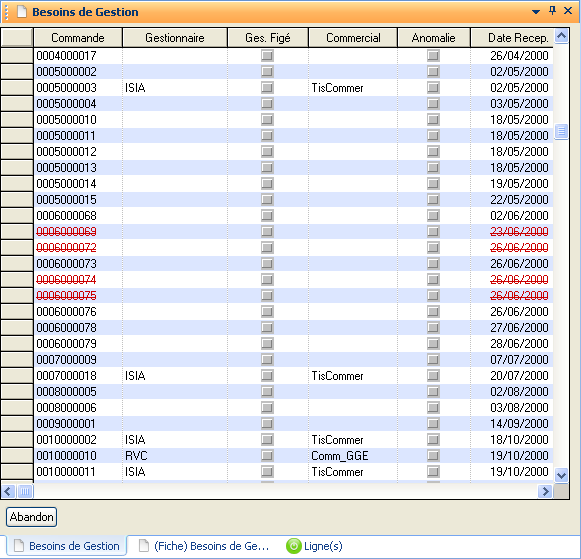Image resolution: width=581 pixels, height=559 pixels.
Task: Click the grid's vertical scroll up arrow
Action: [561, 36]
